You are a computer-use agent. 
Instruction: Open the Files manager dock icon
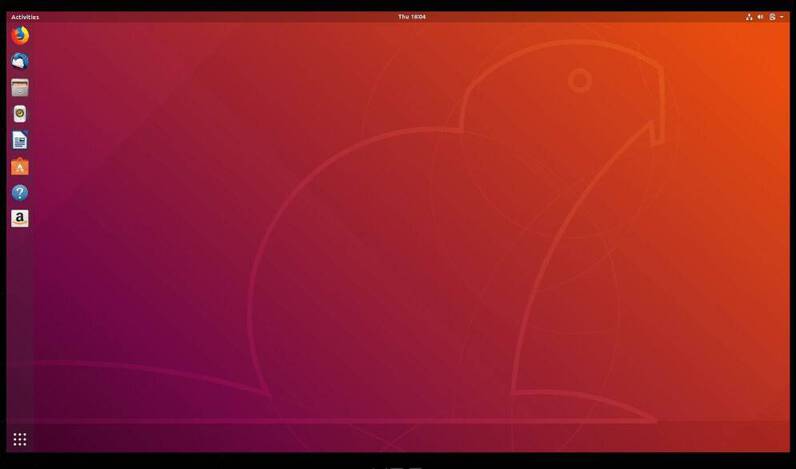(20, 88)
